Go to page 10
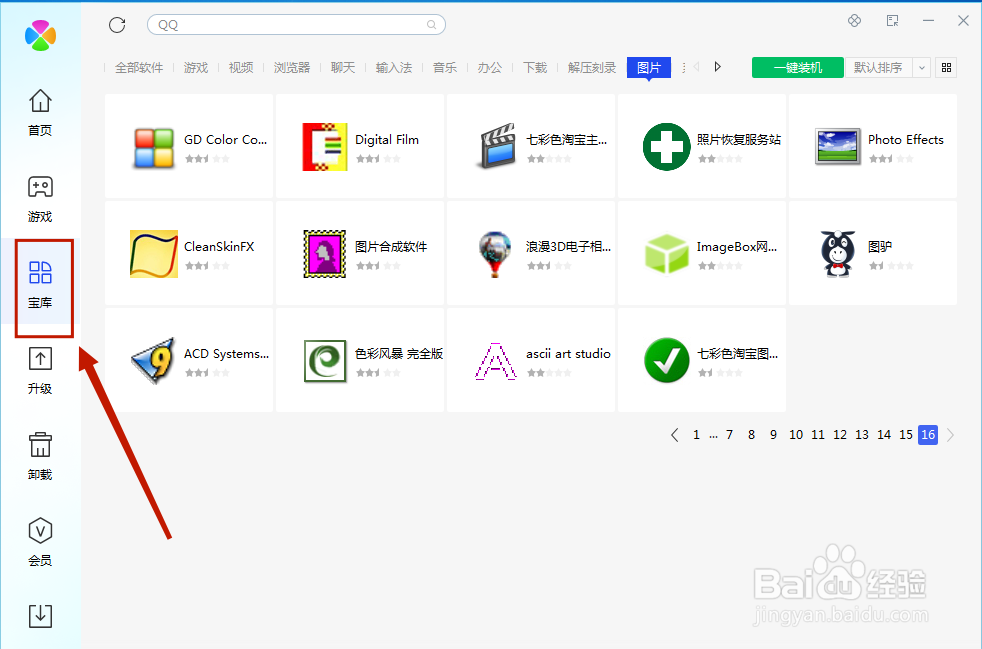 796,435
